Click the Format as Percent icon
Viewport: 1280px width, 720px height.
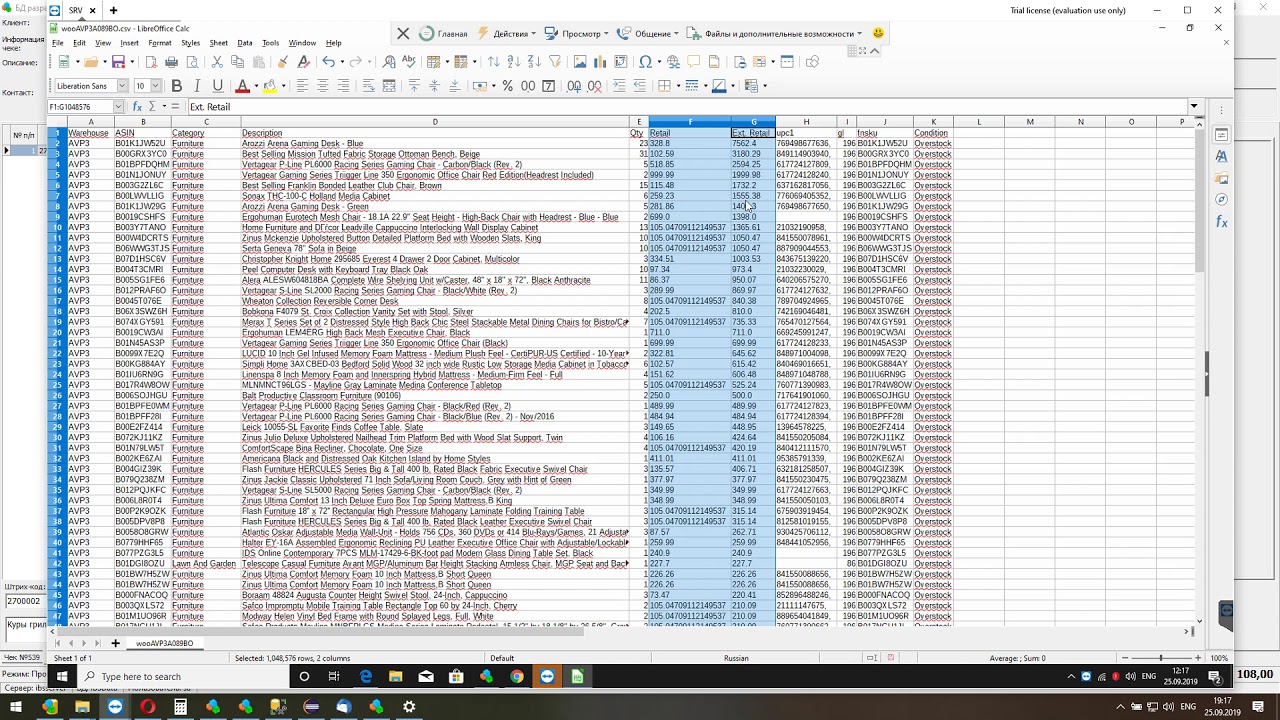pyautogui.click(x=508, y=86)
